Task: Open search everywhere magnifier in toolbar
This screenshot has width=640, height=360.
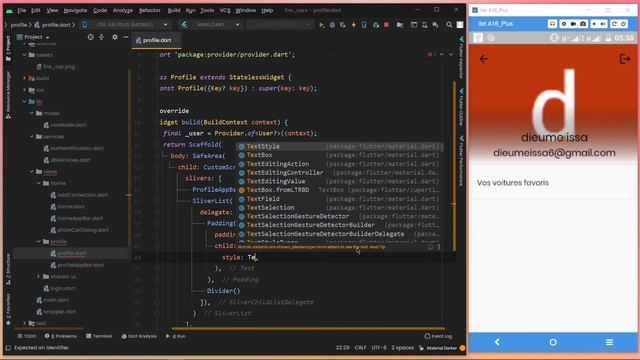Action: [x=449, y=25]
